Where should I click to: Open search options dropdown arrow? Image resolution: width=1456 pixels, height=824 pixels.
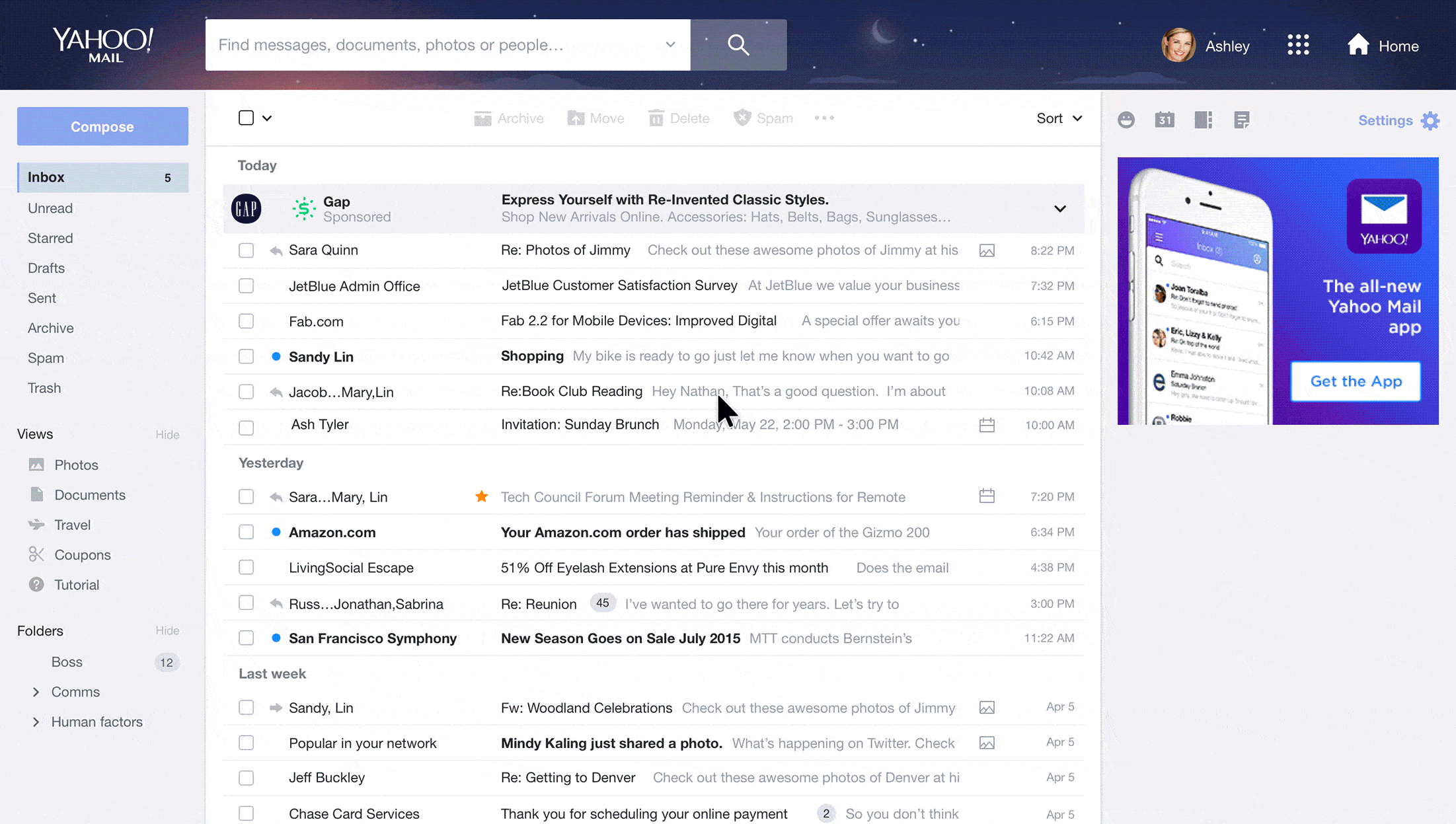[670, 44]
